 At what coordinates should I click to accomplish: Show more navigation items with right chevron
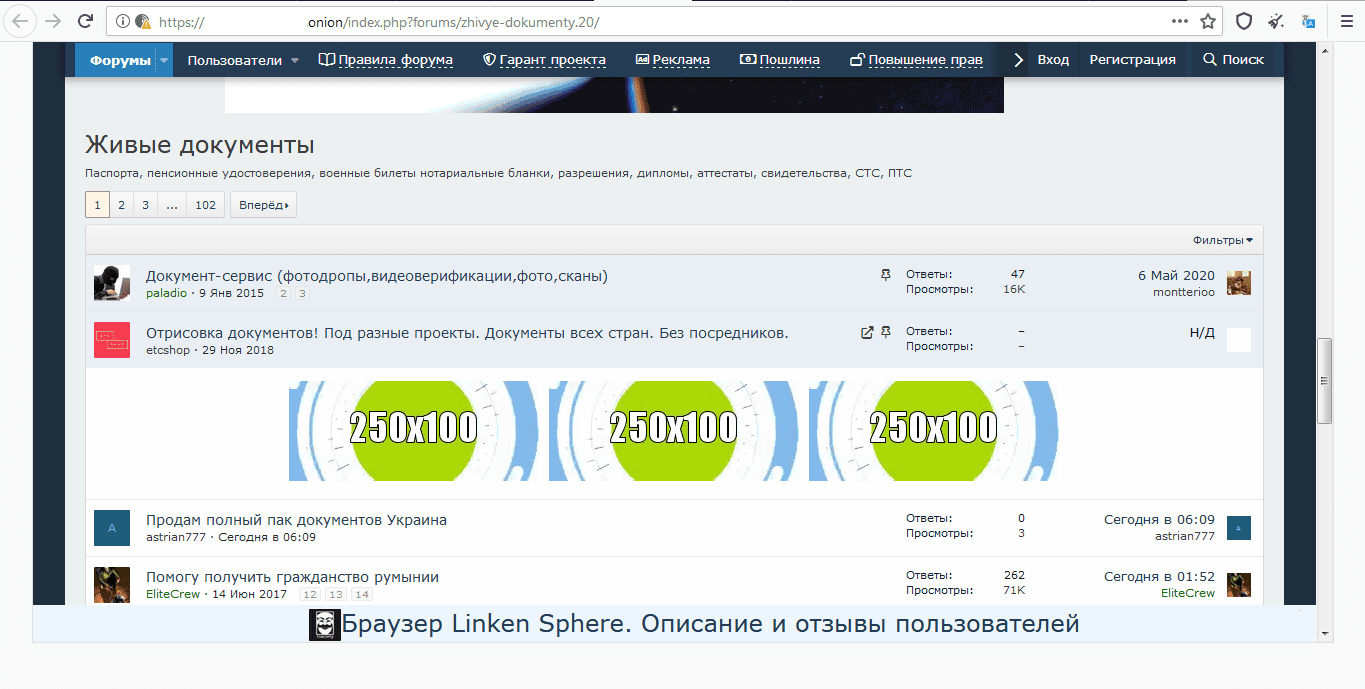1018,60
